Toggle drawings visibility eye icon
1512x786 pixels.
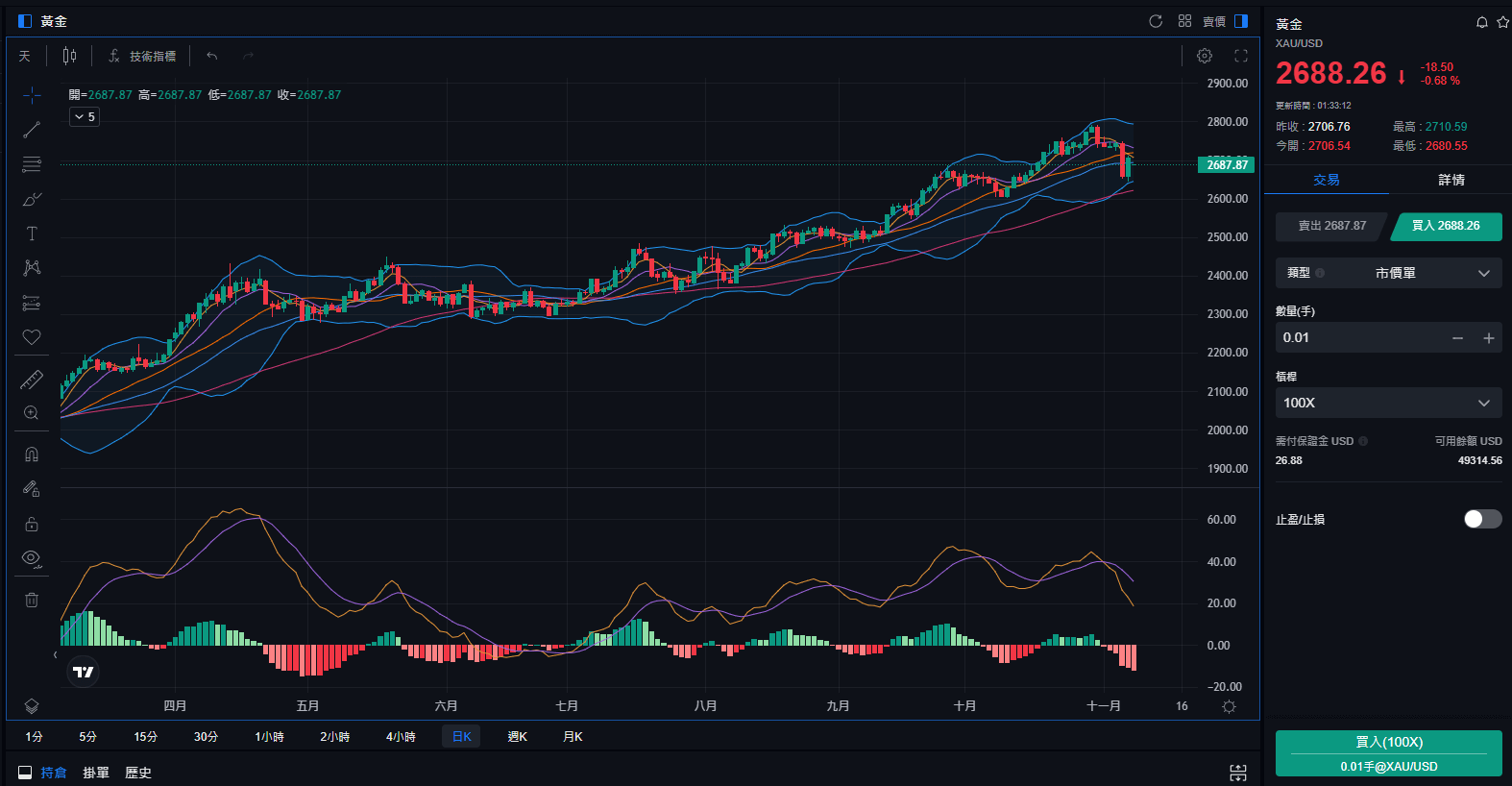click(32, 558)
